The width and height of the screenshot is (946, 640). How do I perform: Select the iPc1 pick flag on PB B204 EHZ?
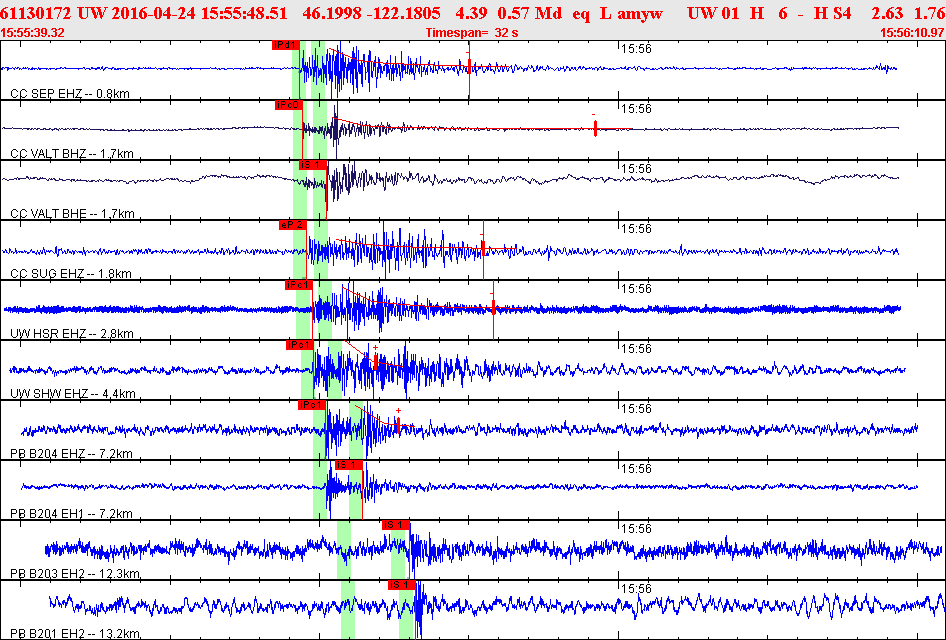click(312, 405)
